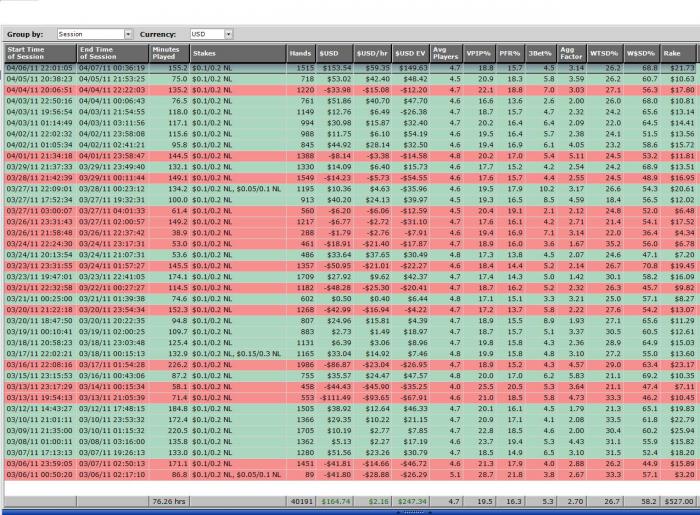Select session starting 03/20/11 18:47:50
Viewport: 700px width, 515px height.
point(350,321)
